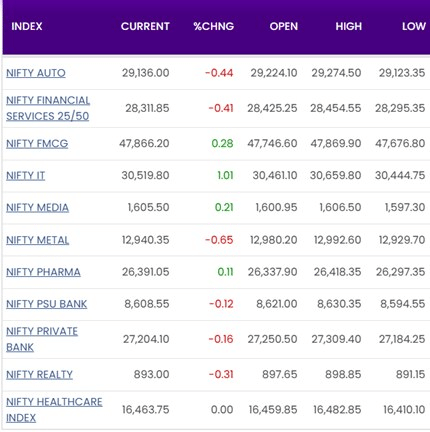The image size is (430, 432).
Task: Click NIFTY METAL percent change value -0.65
Action: click(219, 240)
